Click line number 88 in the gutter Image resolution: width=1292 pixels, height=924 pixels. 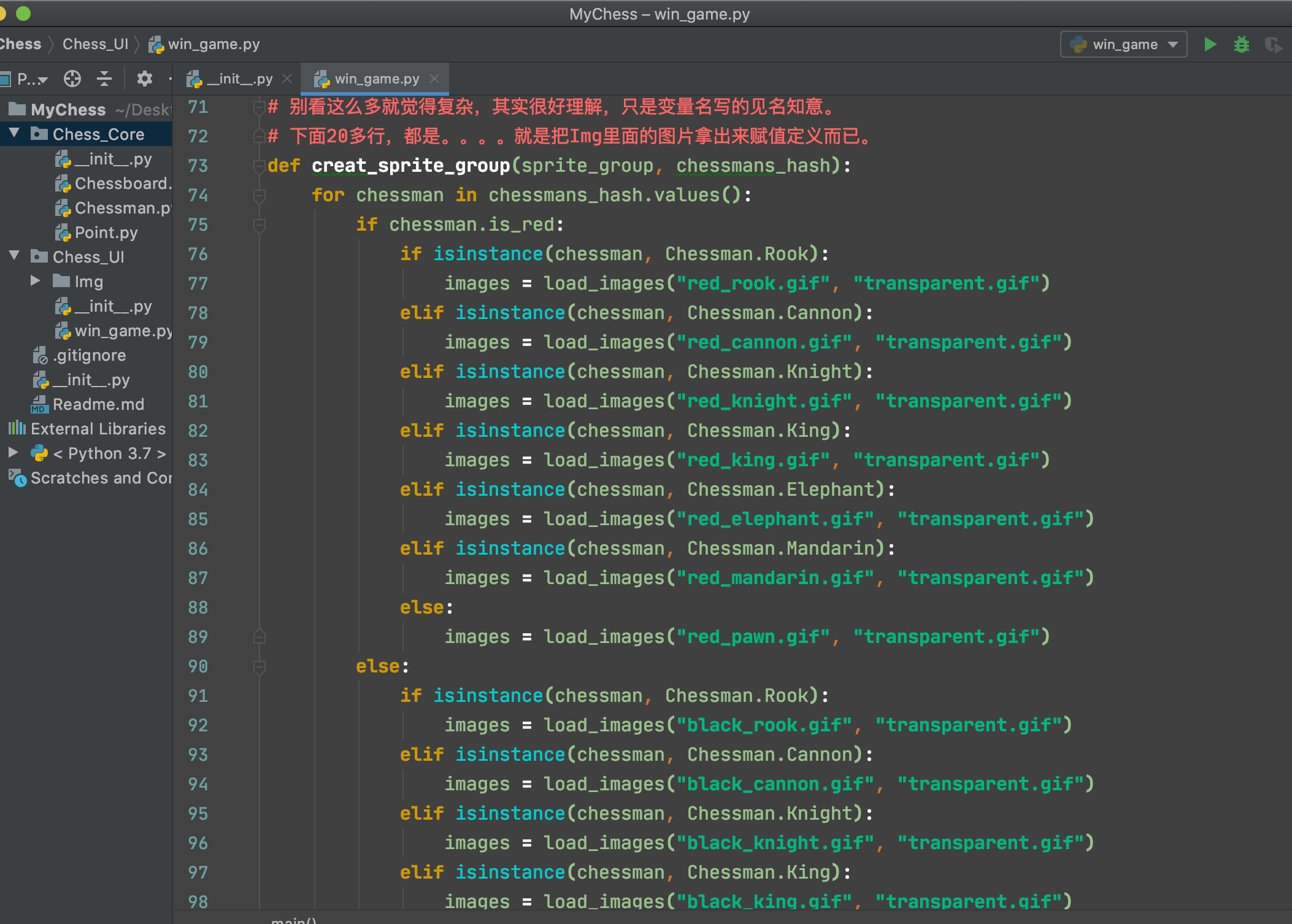[198, 607]
